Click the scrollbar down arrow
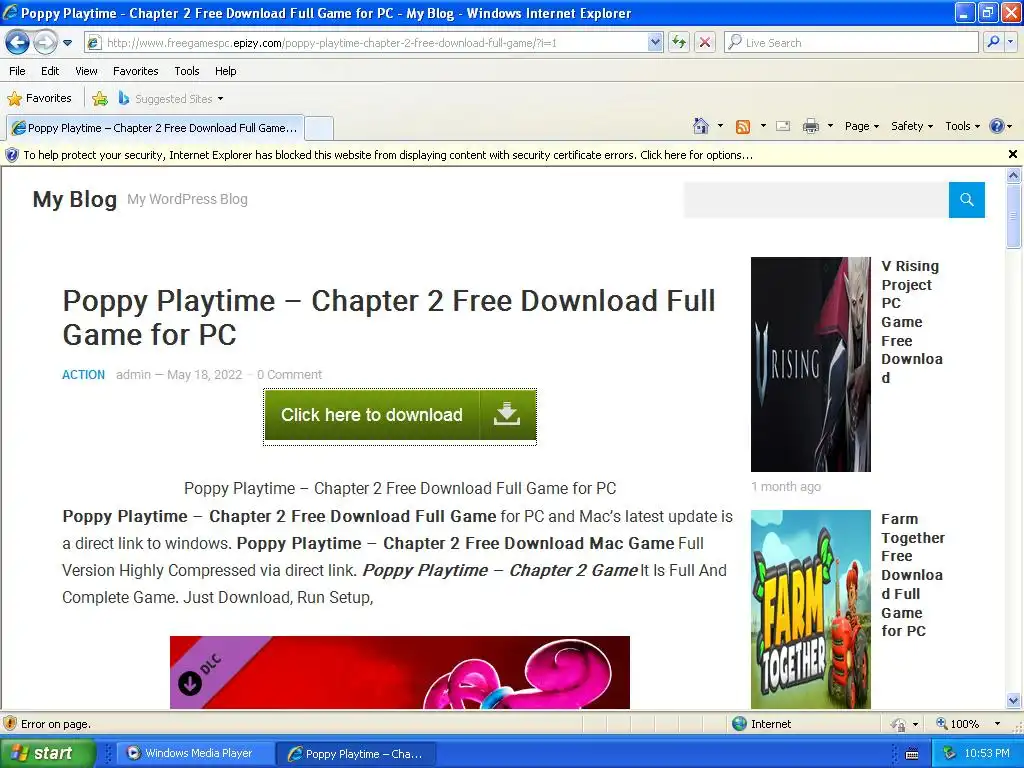This screenshot has height=768, width=1024. [1014, 701]
